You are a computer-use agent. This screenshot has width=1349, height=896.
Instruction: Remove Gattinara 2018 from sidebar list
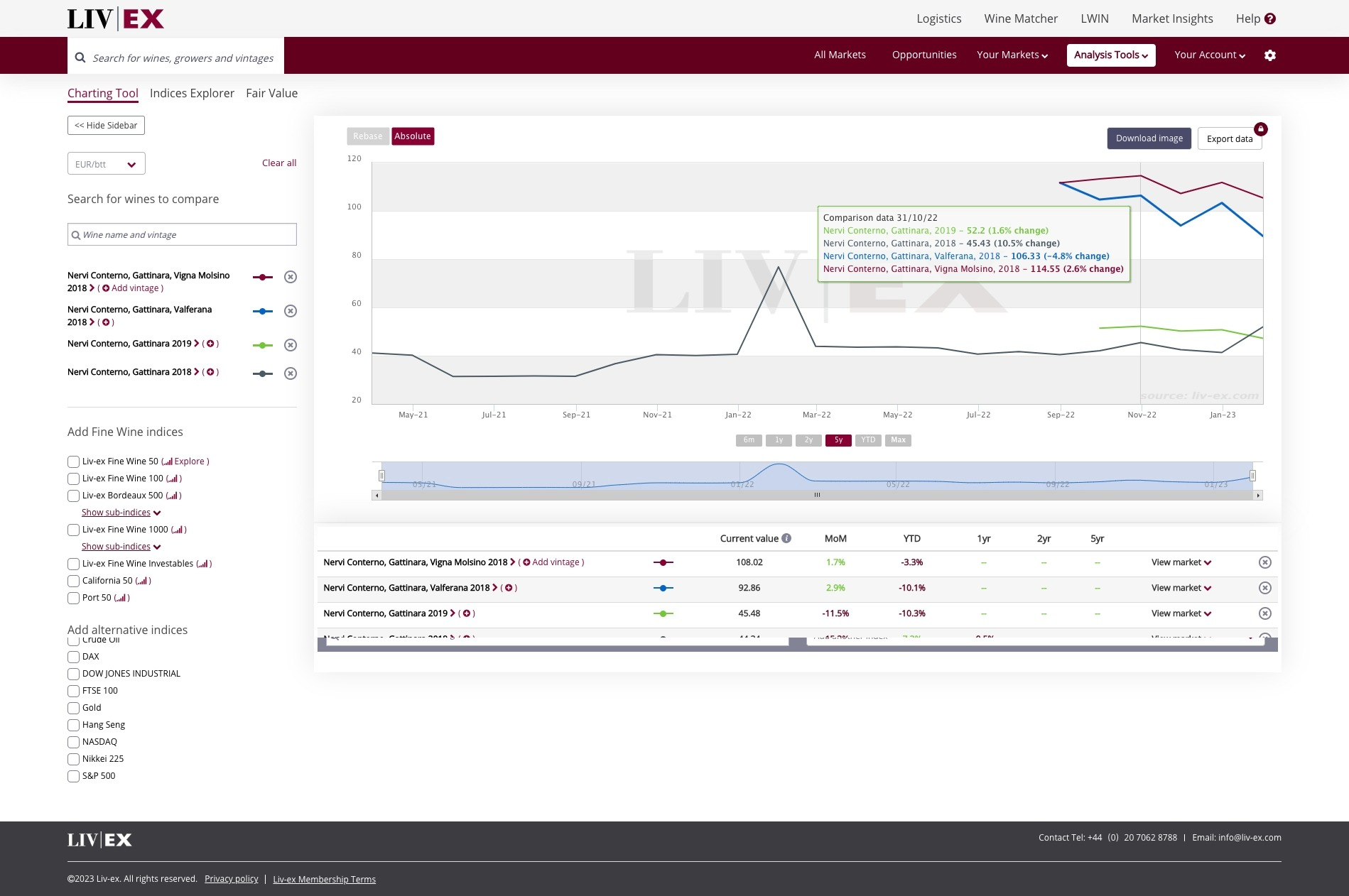[291, 373]
